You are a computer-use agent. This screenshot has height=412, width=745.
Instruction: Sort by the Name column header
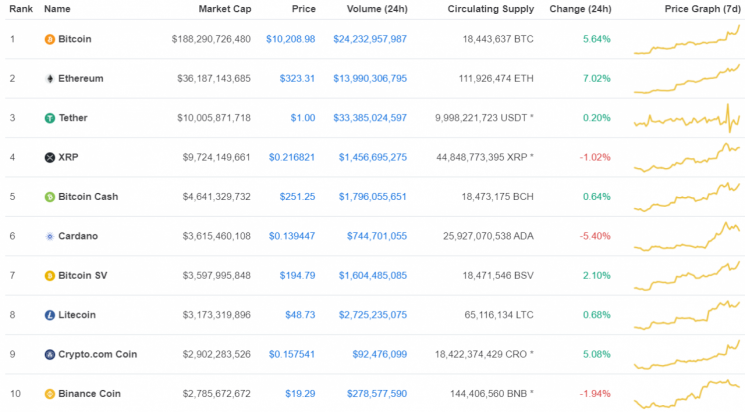(x=57, y=9)
